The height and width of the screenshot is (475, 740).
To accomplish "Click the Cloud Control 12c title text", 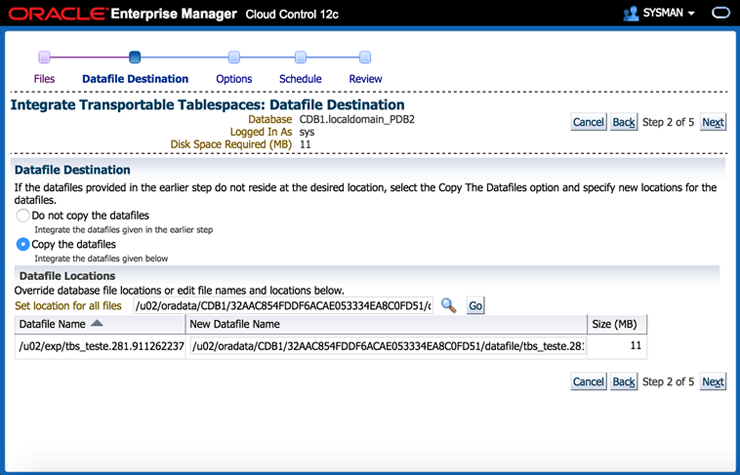I will [292, 14].
